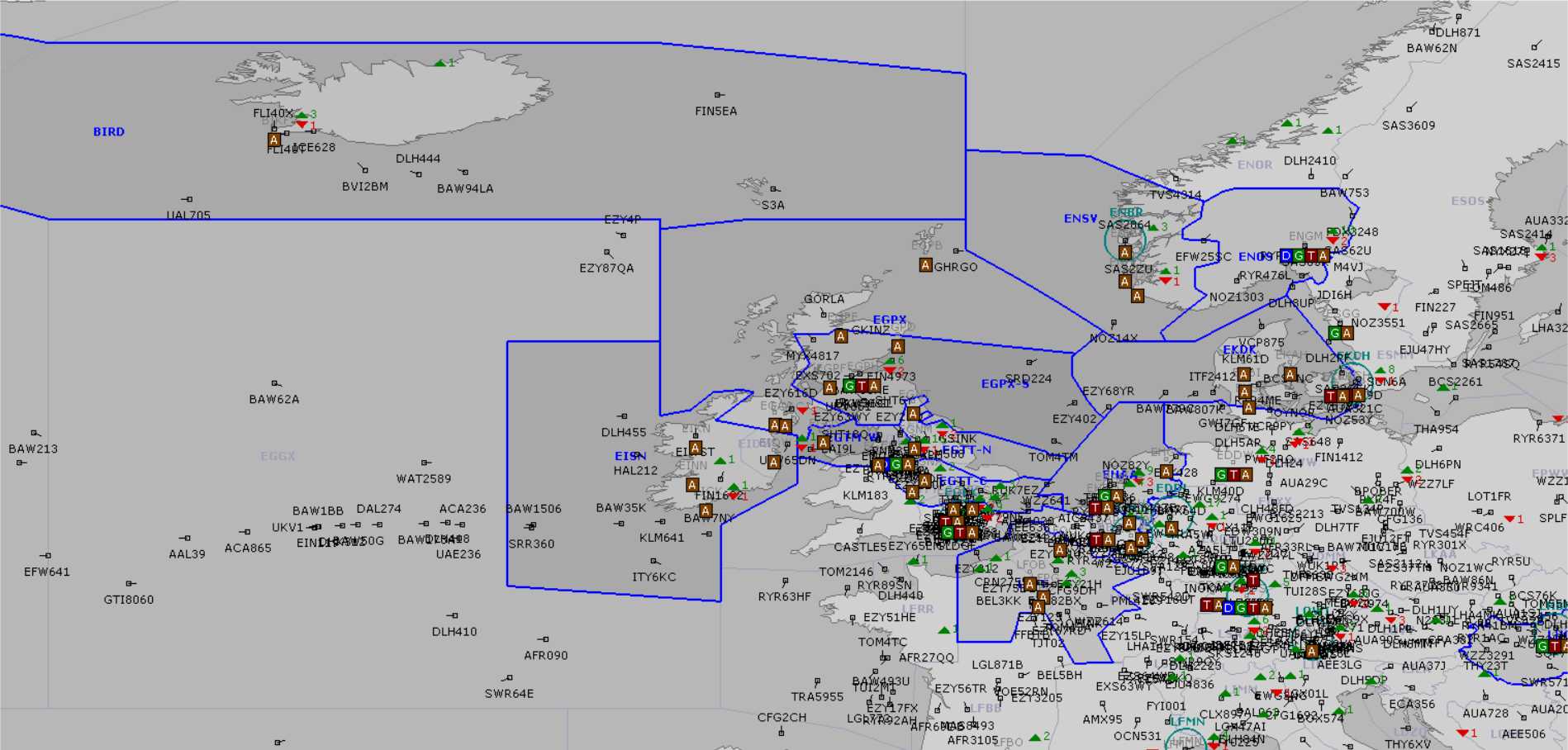
Task: Select the red down arrow beside FLI40X
Action: pyautogui.click(x=302, y=125)
